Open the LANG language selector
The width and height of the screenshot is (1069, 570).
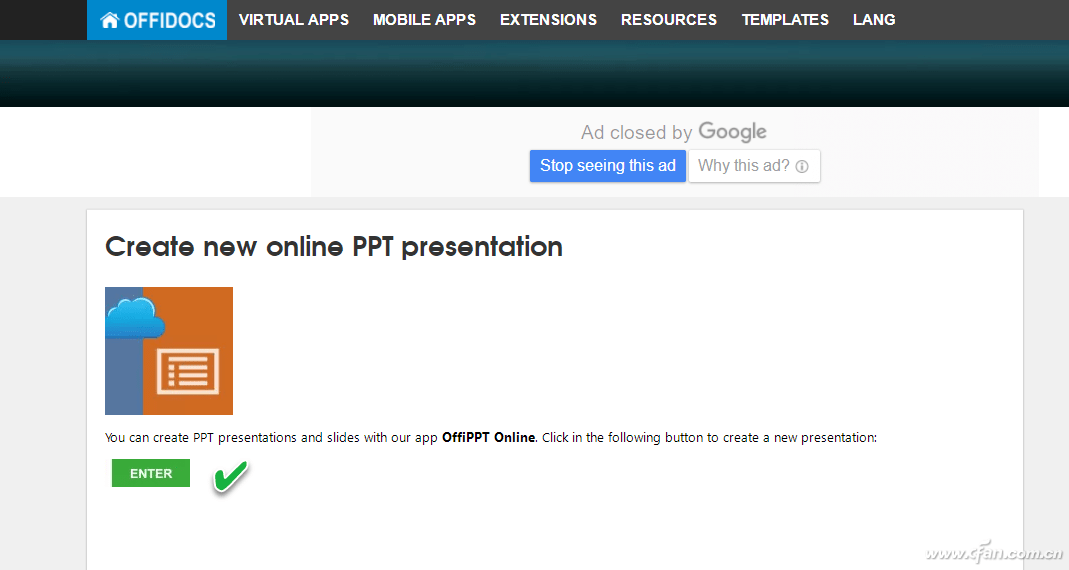874,20
